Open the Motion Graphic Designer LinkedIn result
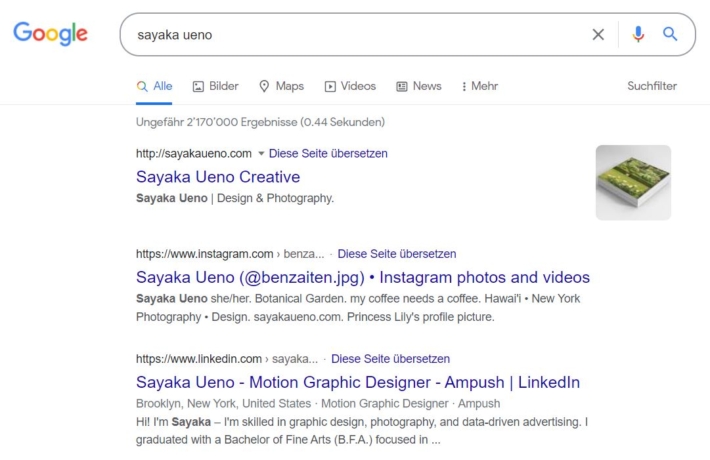Viewport: 710px width, 460px height. [x=358, y=382]
